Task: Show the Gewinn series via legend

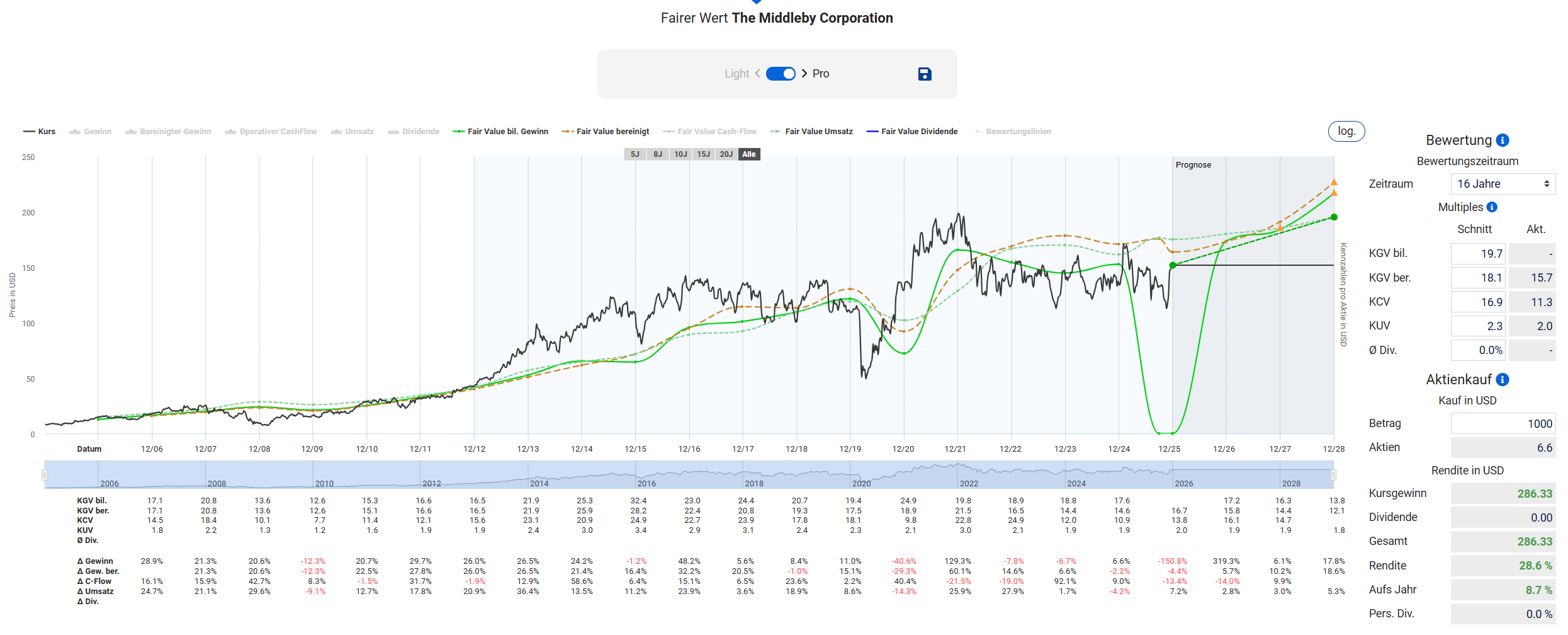Action: (91, 132)
